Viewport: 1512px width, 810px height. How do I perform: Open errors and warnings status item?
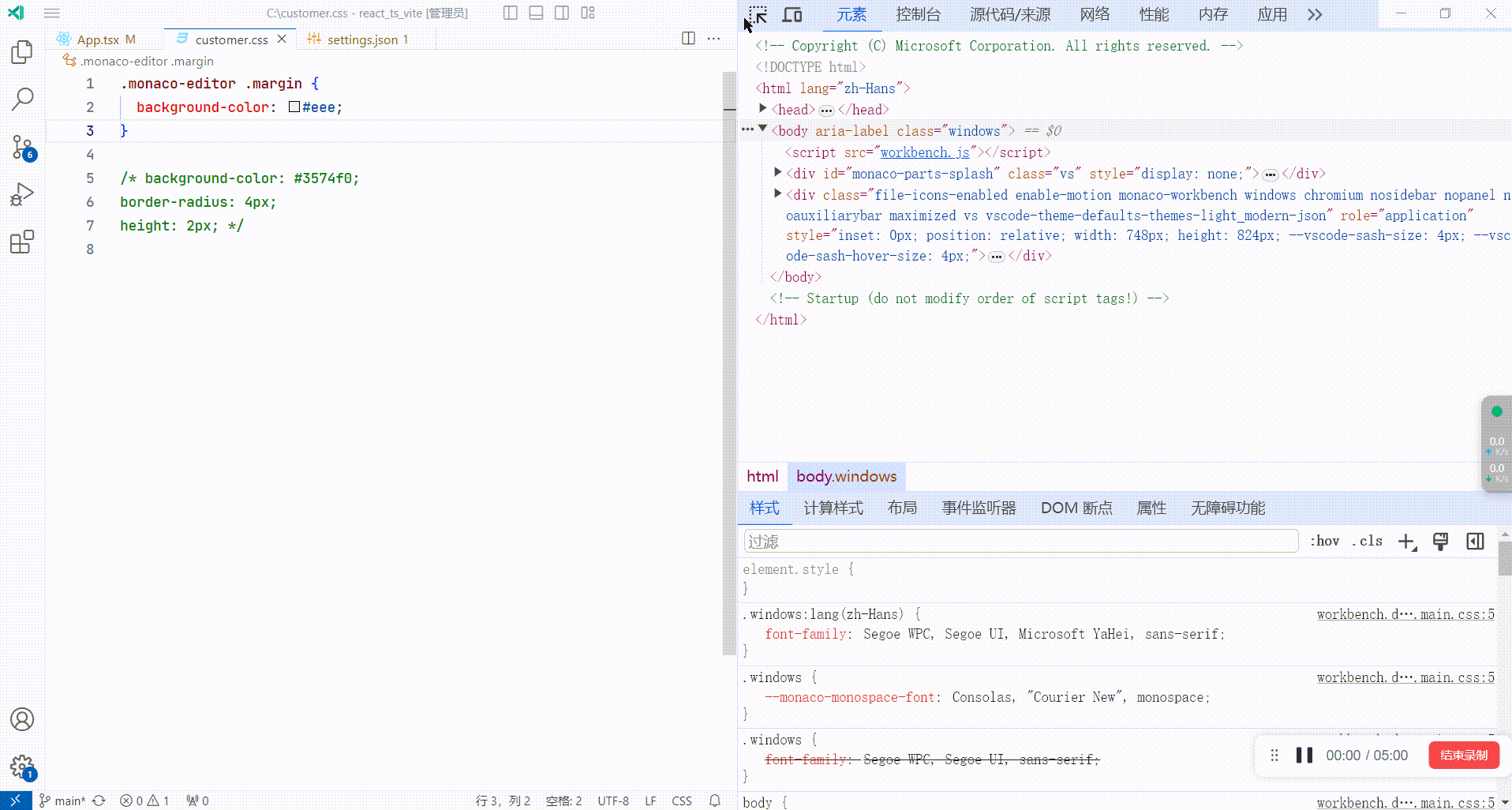coord(144,801)
